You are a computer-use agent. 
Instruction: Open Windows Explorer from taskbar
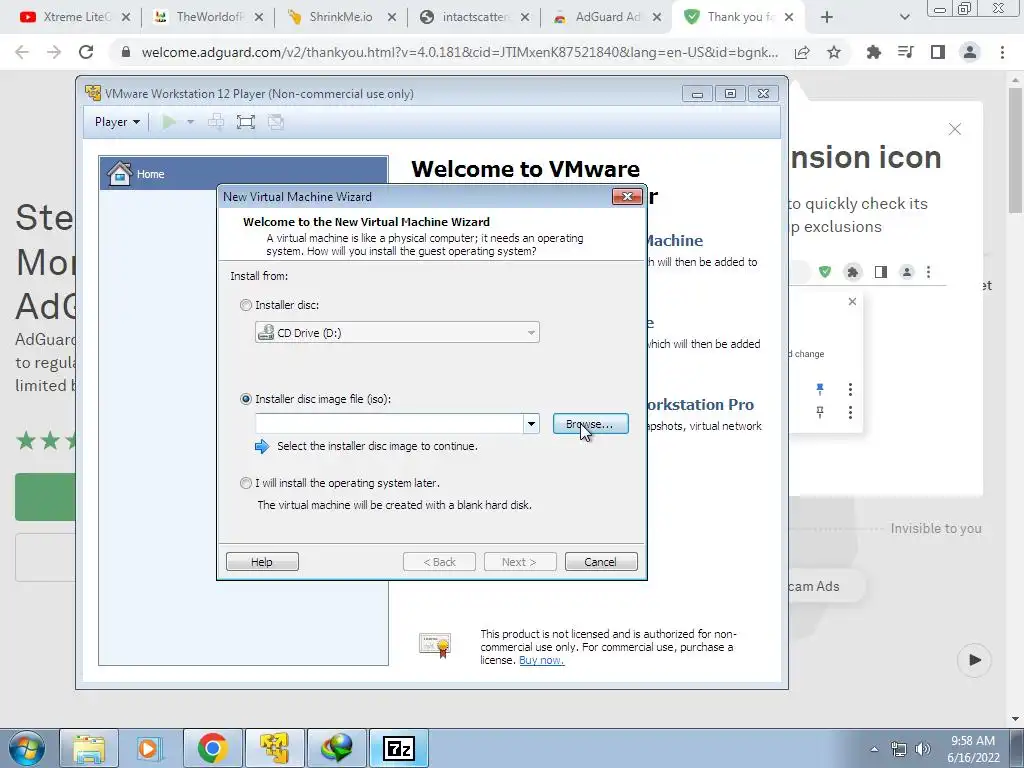pos(89,748)
